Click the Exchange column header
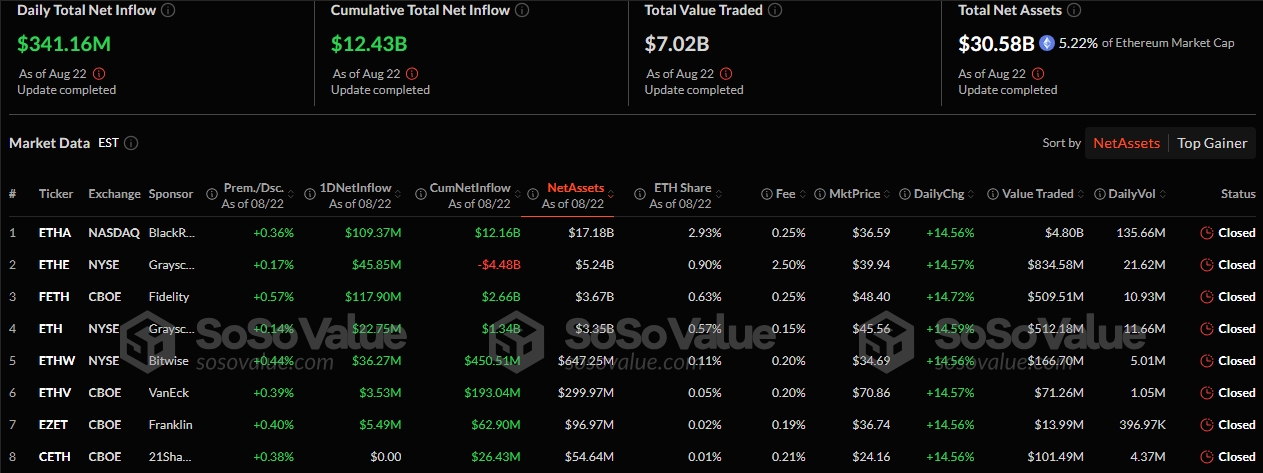 [113, 194]
